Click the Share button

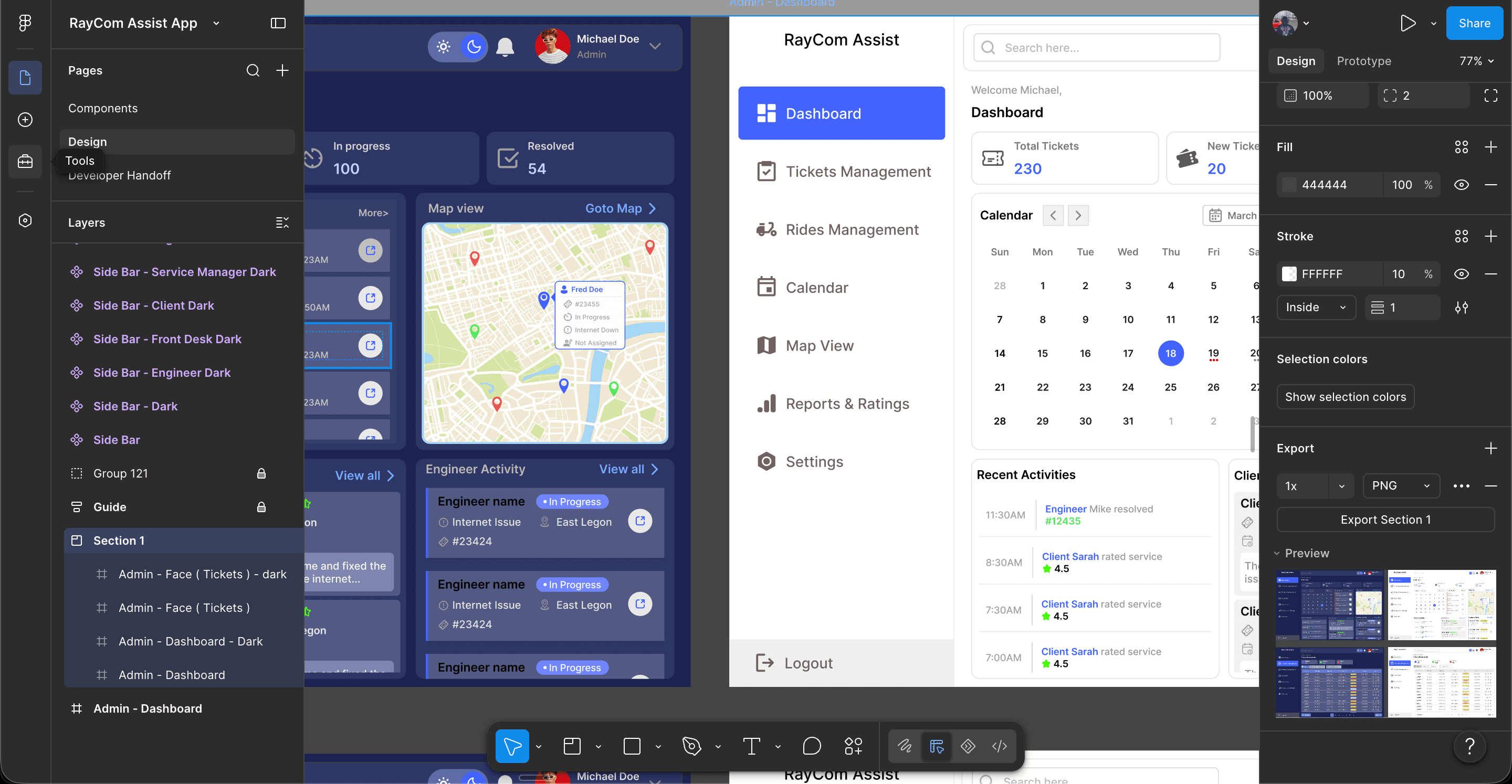point(1474,23)
